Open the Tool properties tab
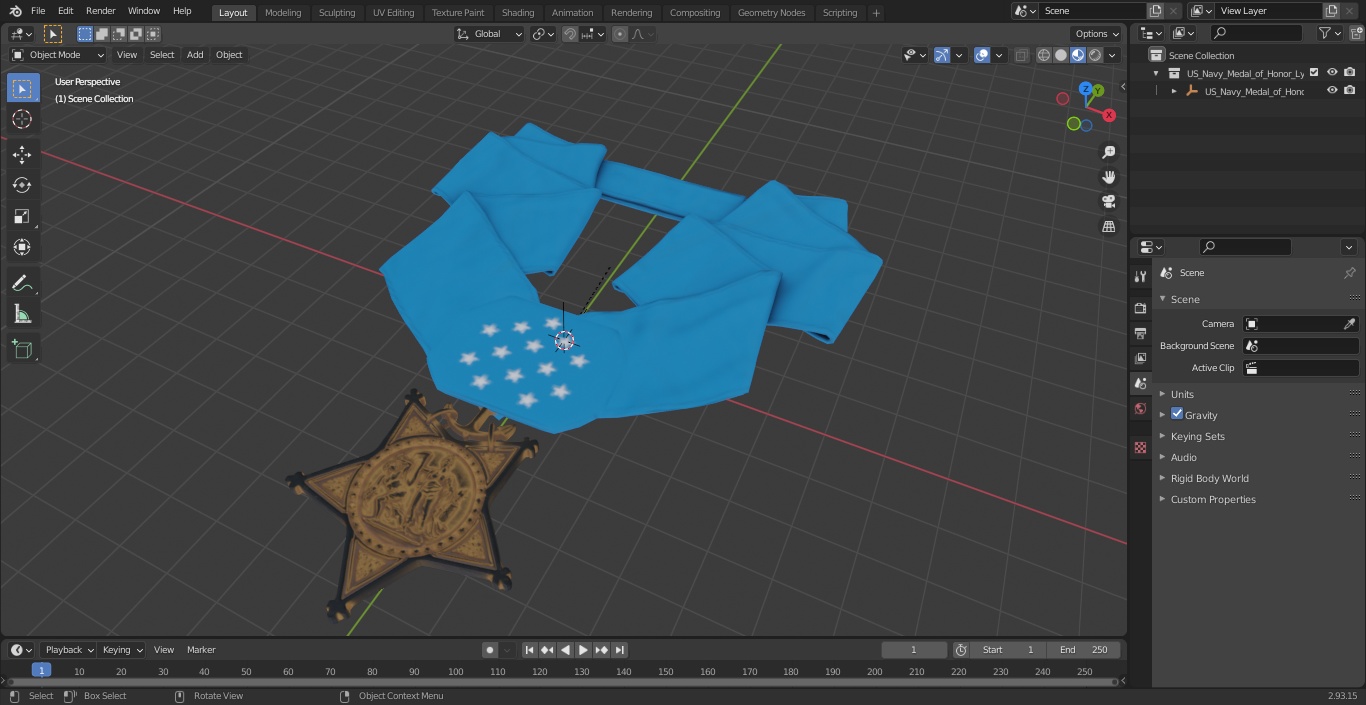 pyautogui.click(x=1140, y=277)
